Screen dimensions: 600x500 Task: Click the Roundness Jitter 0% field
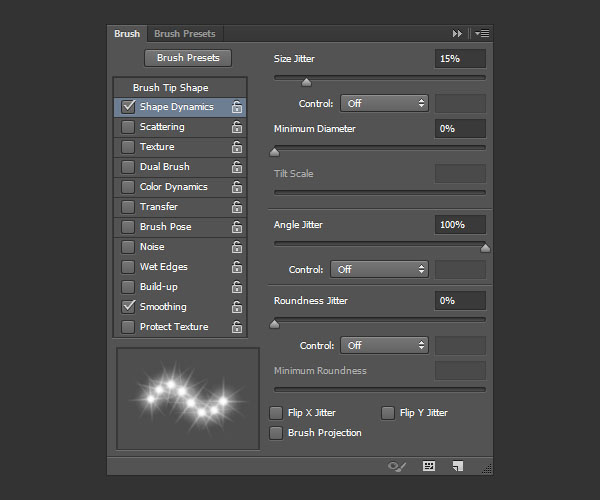460,301
